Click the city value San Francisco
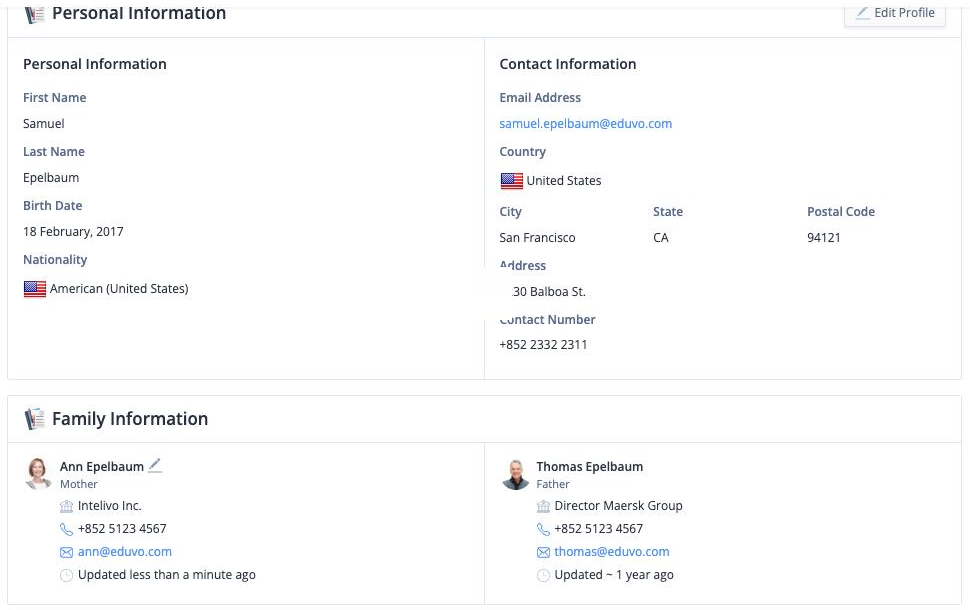The image size is (970, 610). pyautogui.click(x=537, y=238)
